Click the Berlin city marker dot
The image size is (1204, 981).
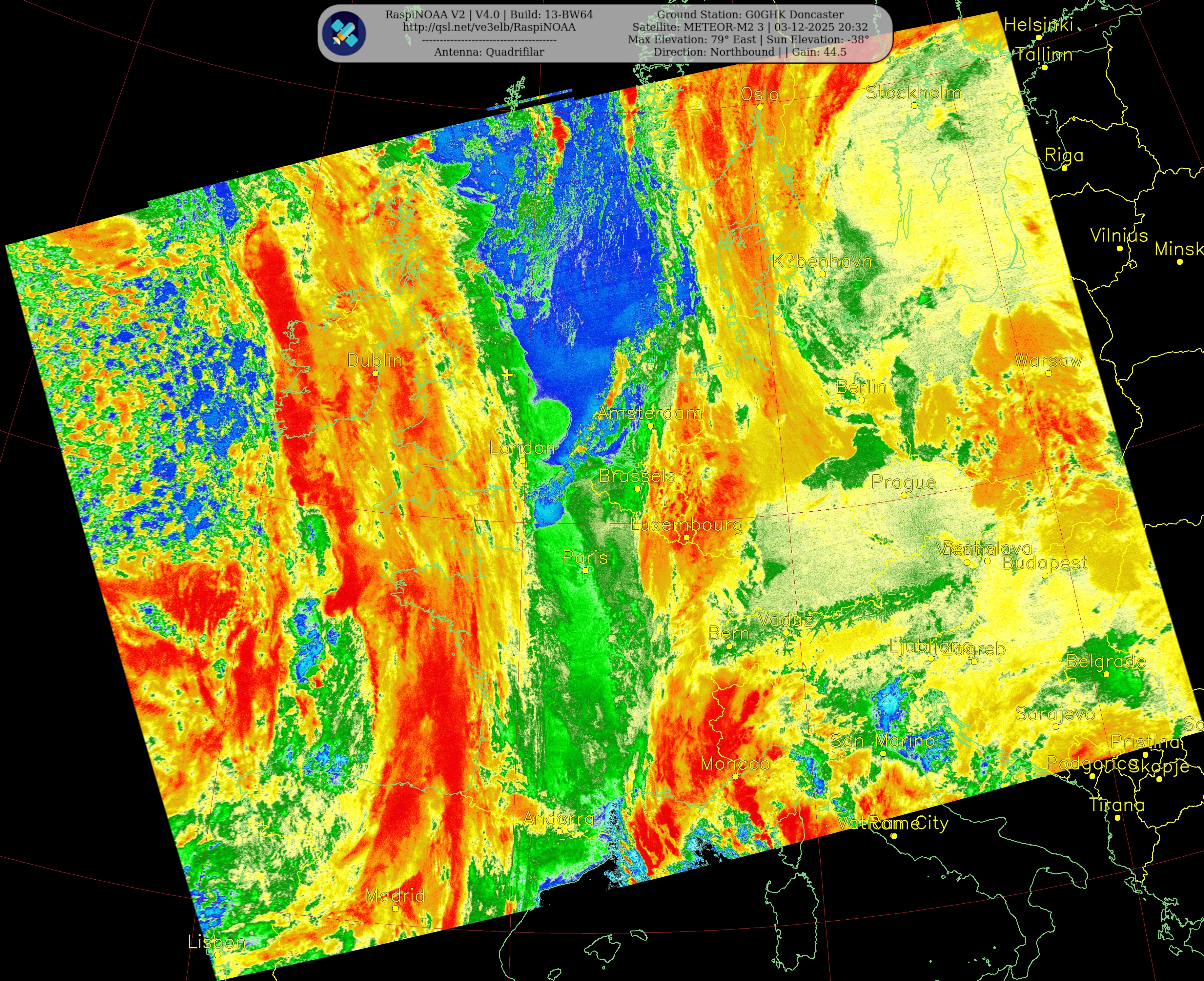pyautogui.click(x=862, y=399)
